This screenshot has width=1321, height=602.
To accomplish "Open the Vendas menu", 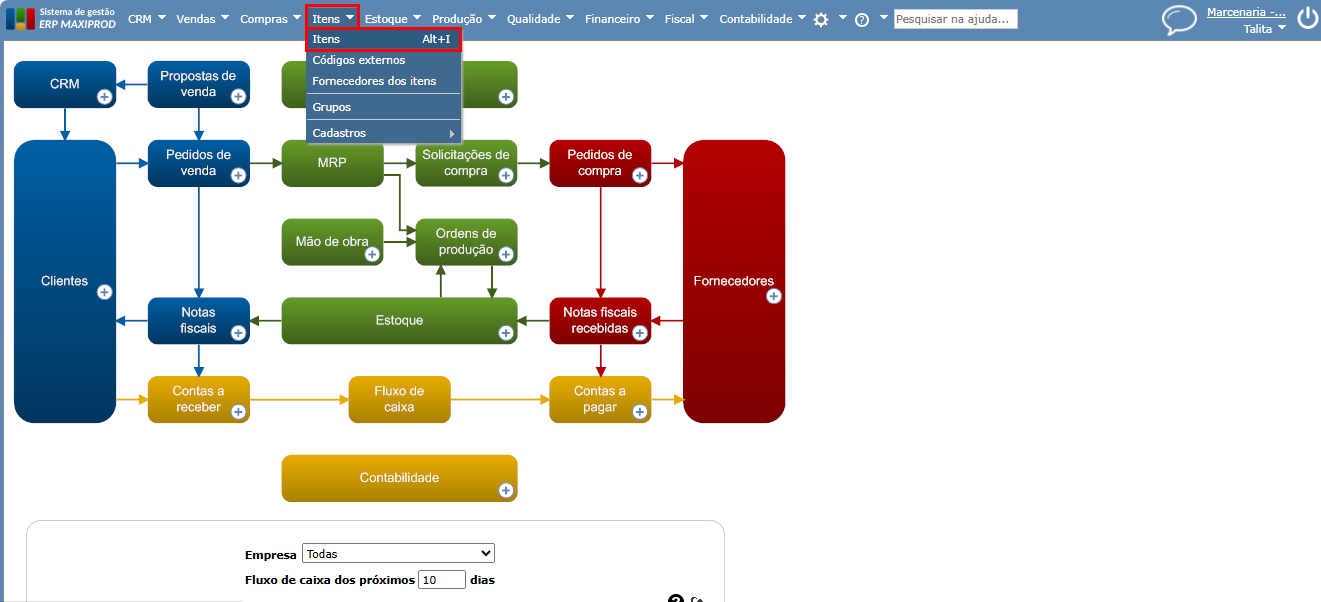I will pyautogui.click(x=203, y=18).
